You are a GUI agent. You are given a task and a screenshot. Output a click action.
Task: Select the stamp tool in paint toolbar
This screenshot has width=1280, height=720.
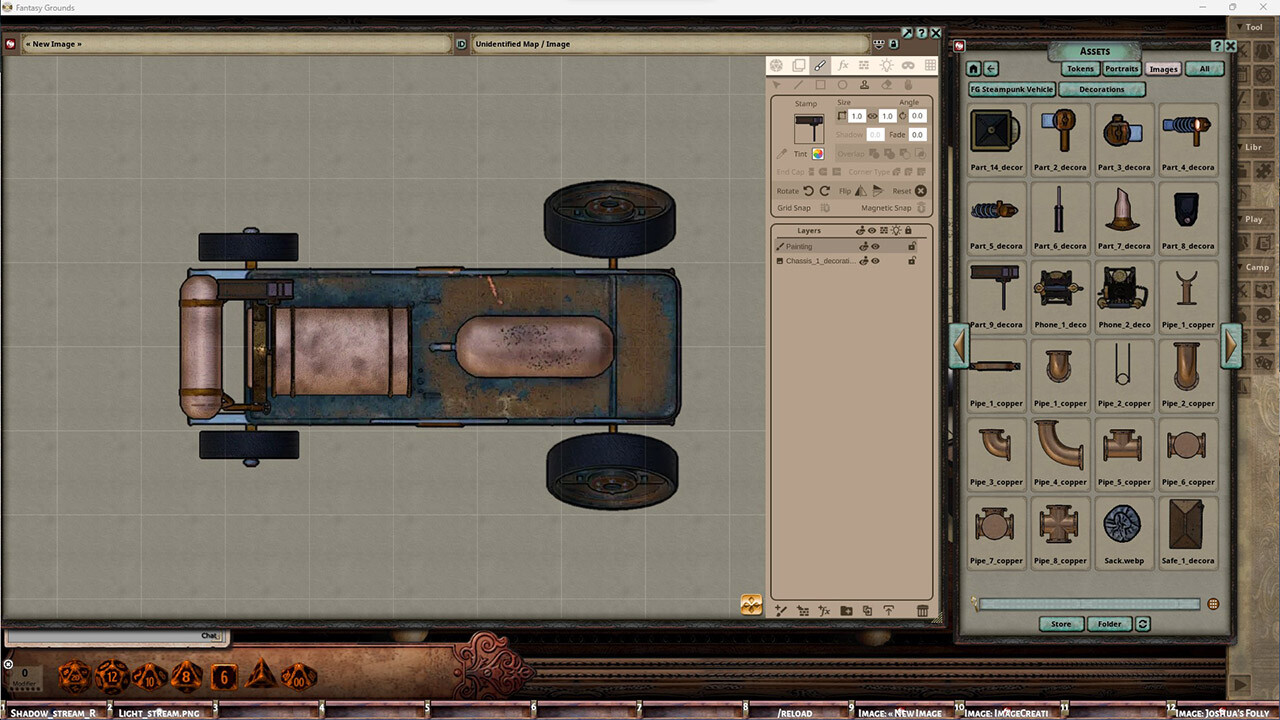coord(864,85)
